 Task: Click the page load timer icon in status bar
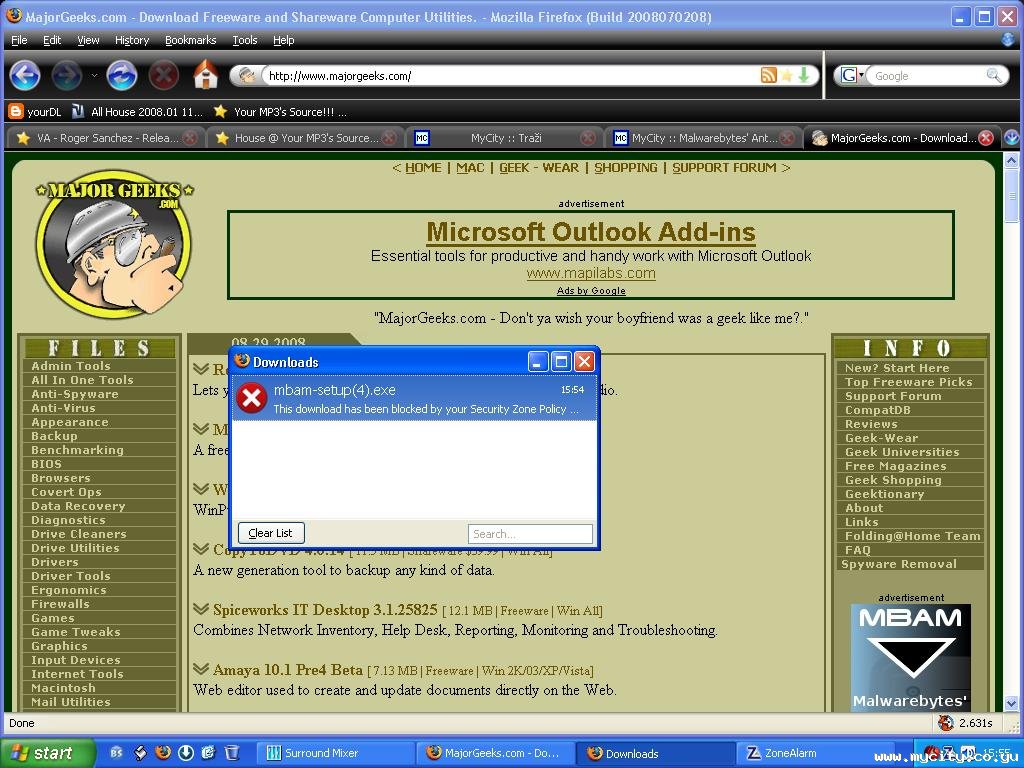click(x=946, y=722)
